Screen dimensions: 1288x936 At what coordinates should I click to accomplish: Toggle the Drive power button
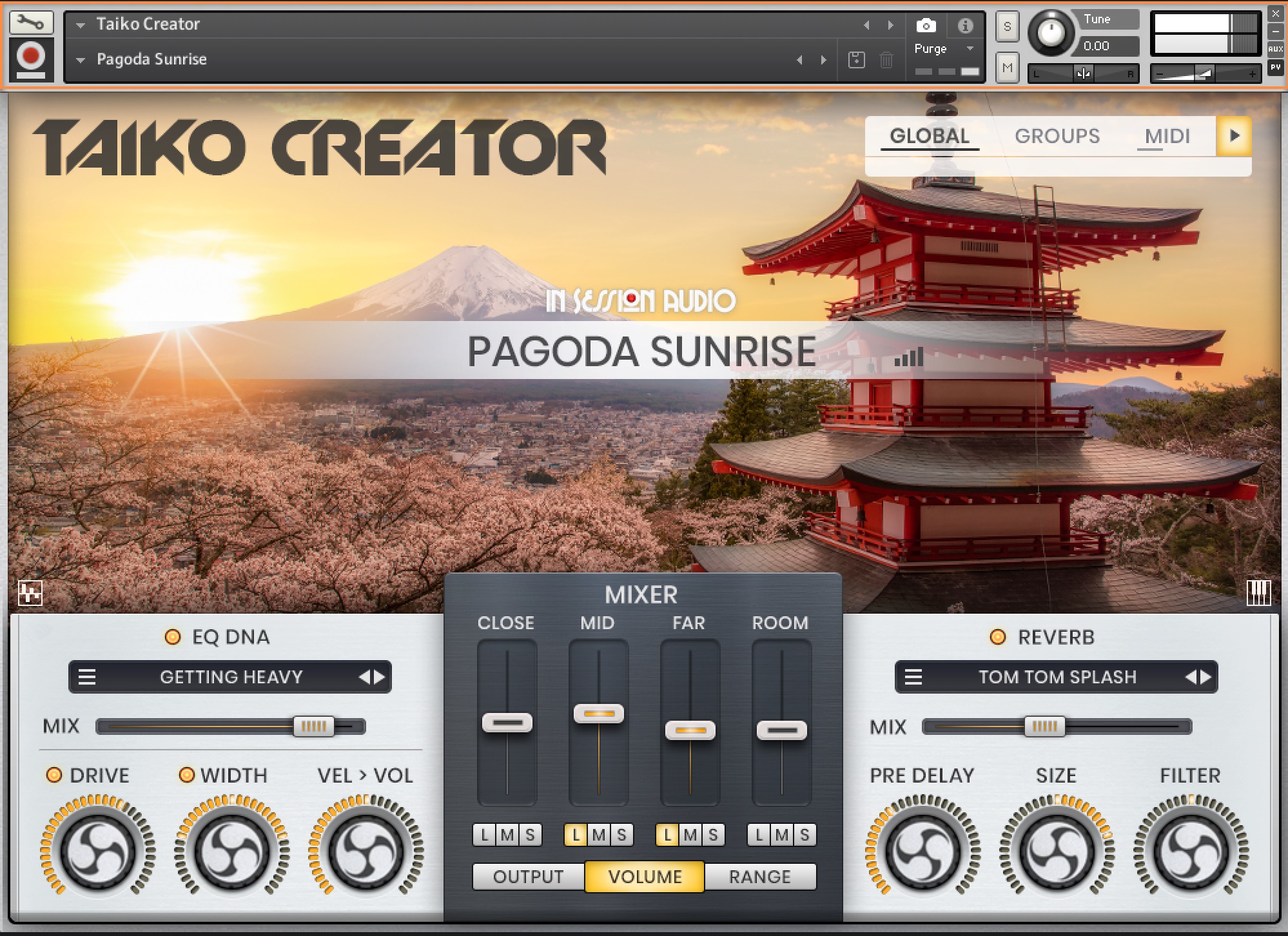pyautogui.click(x=54, y=775)
